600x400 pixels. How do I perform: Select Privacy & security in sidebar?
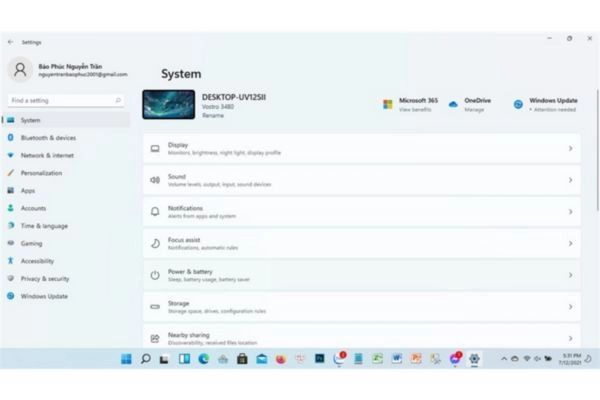click(x=45, y=279)
